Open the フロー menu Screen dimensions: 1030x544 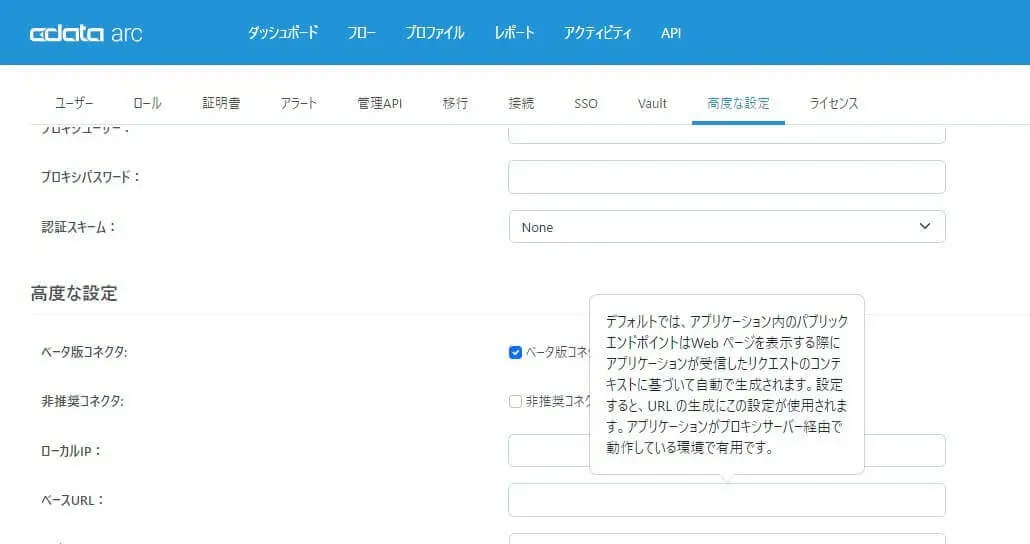[x=361, y=33]
